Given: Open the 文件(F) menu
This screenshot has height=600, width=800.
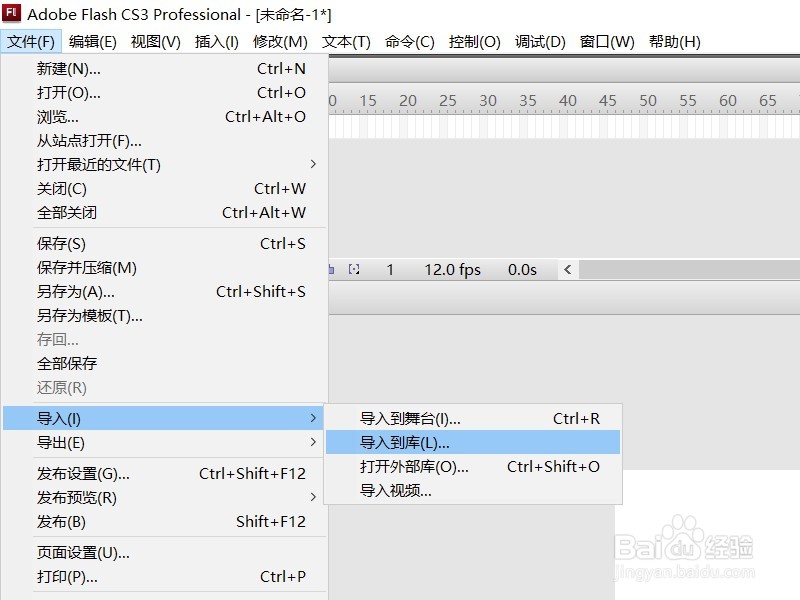Looking at the screenshot, I should coord(31,41).
